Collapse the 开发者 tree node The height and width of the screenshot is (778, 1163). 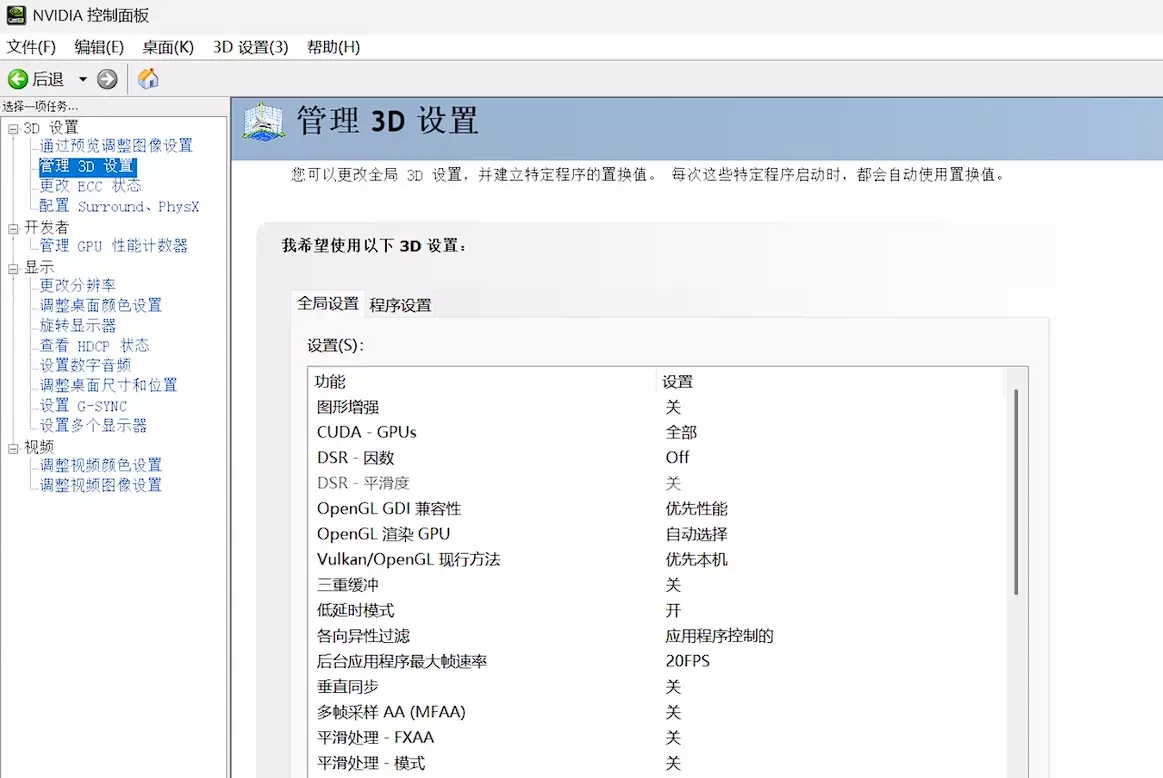[13, 228]
